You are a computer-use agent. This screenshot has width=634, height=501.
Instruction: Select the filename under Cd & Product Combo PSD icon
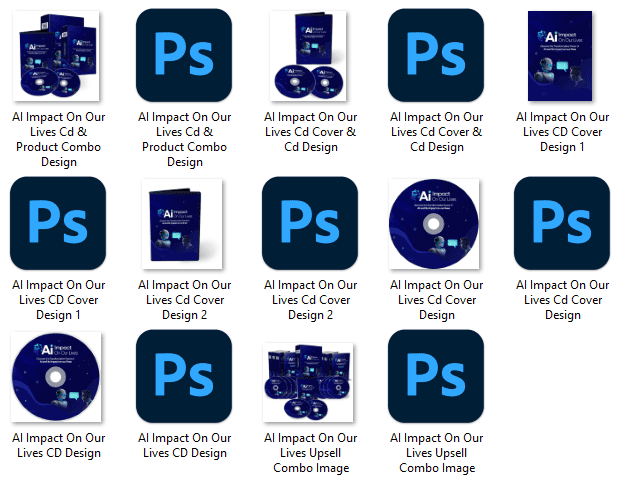click(x=184, y=139)
